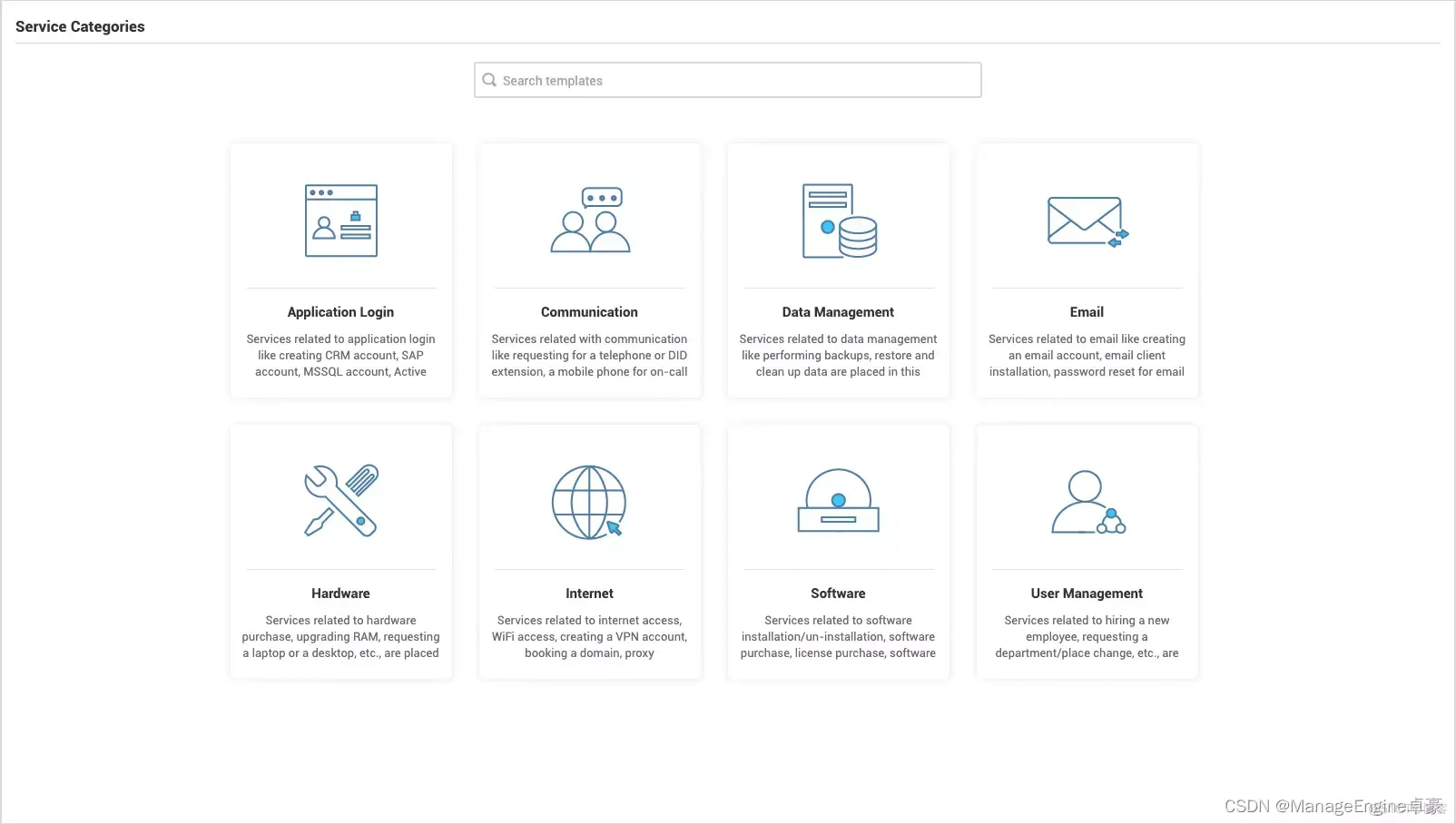Open the Communication people chat icon

coord(590,220)
